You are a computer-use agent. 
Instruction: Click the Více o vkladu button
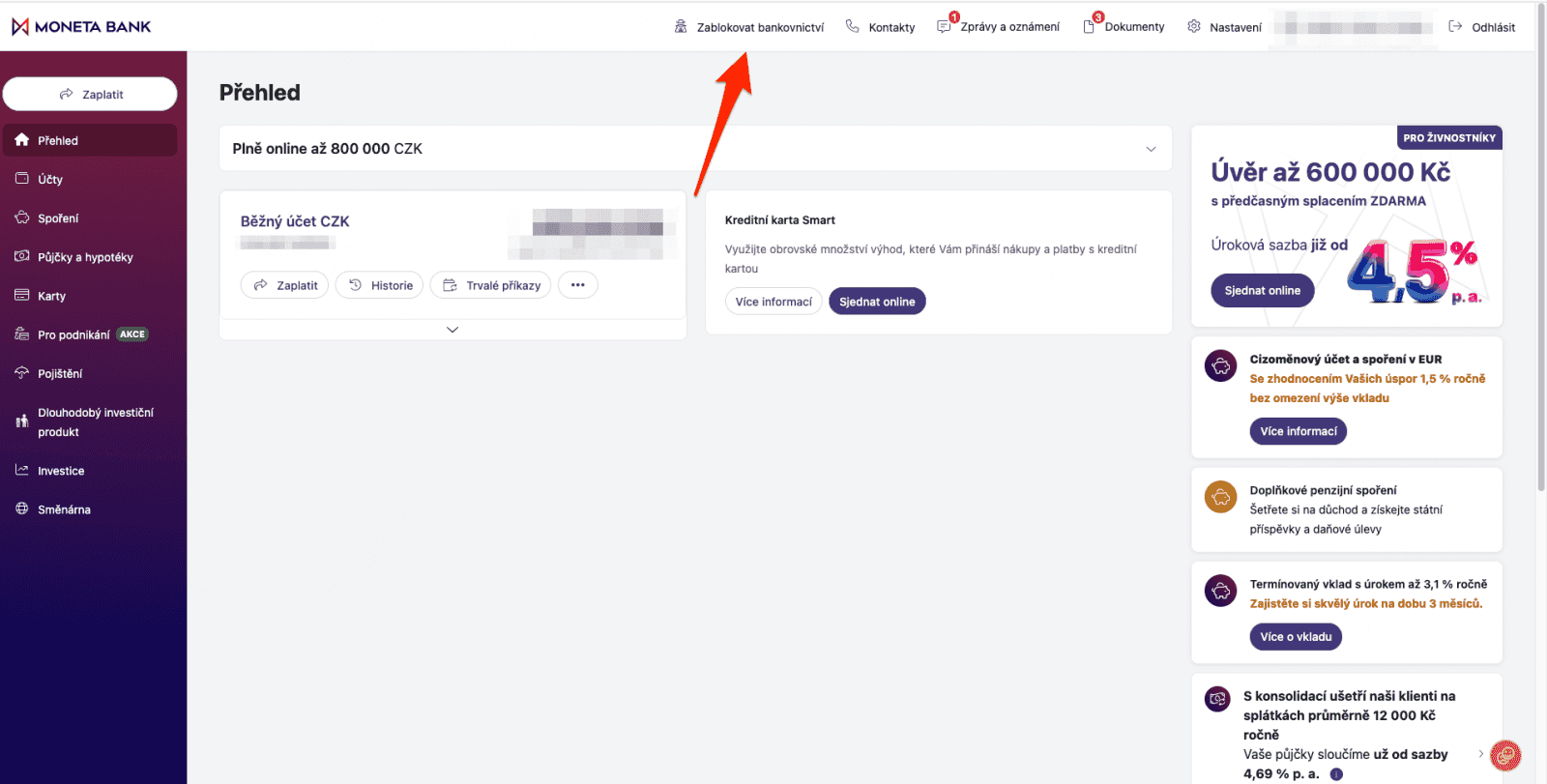click(1296, 637)
